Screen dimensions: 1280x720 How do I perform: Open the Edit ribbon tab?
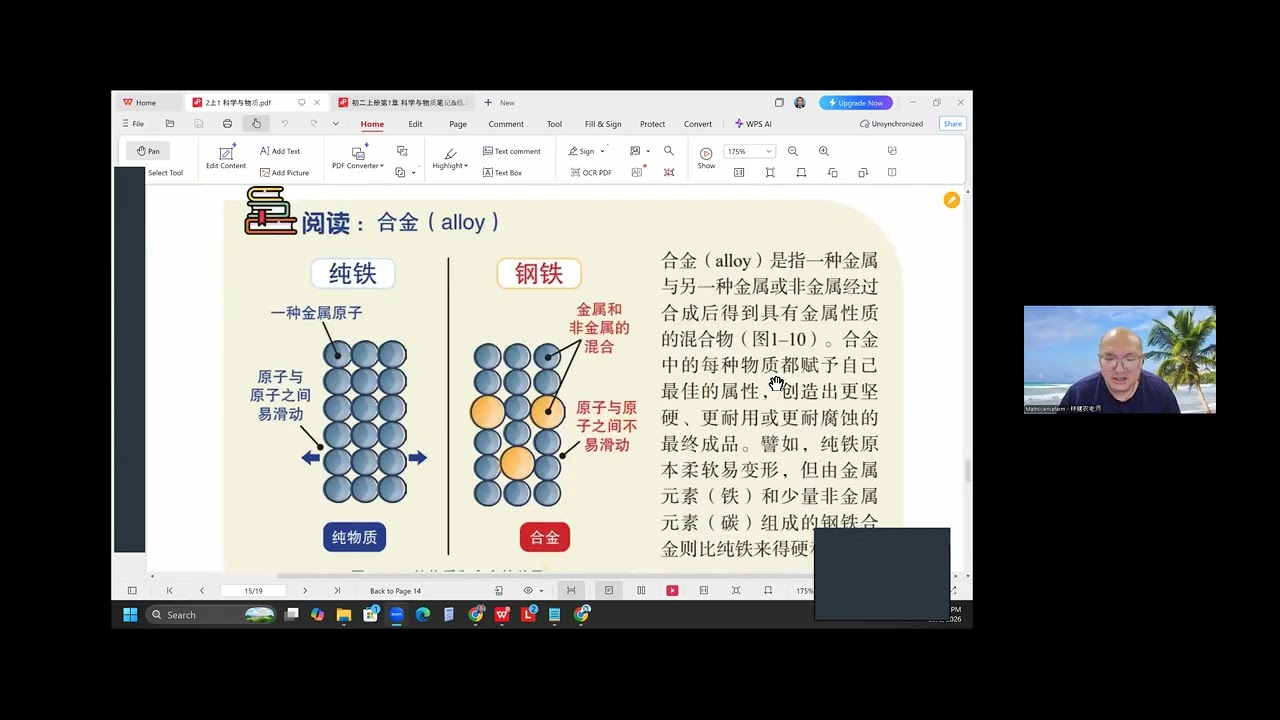pyautogui.click(x=415, y=124)
